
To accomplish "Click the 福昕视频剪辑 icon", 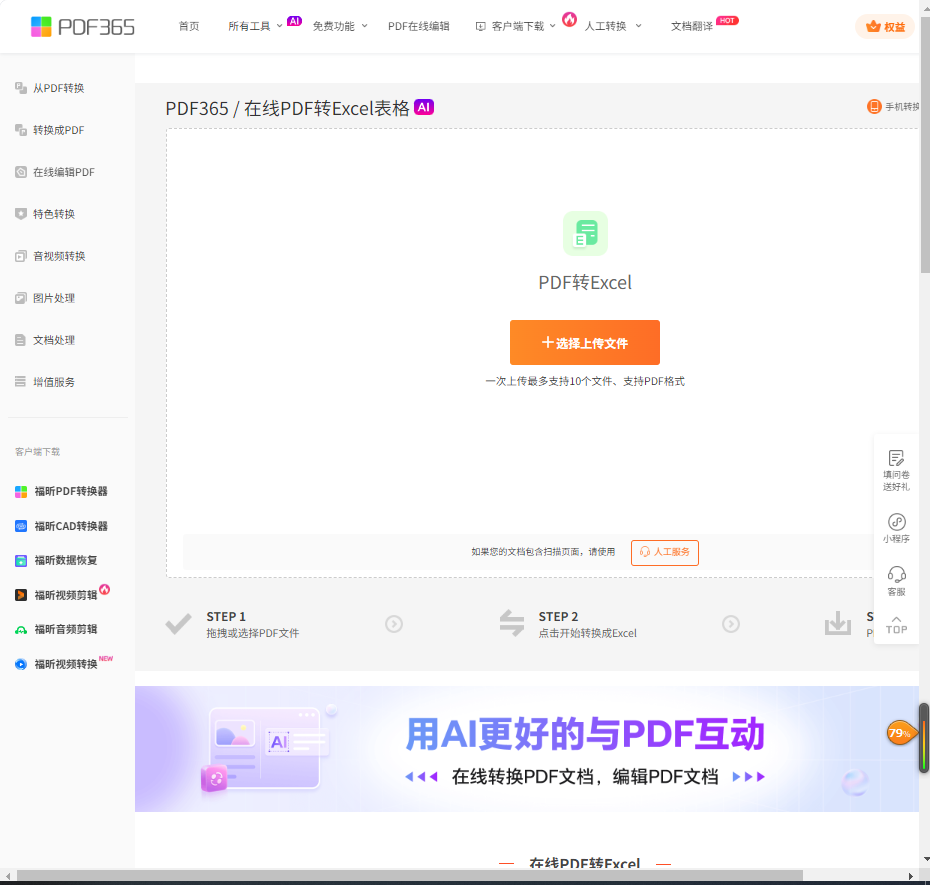I will coord(21,595).
